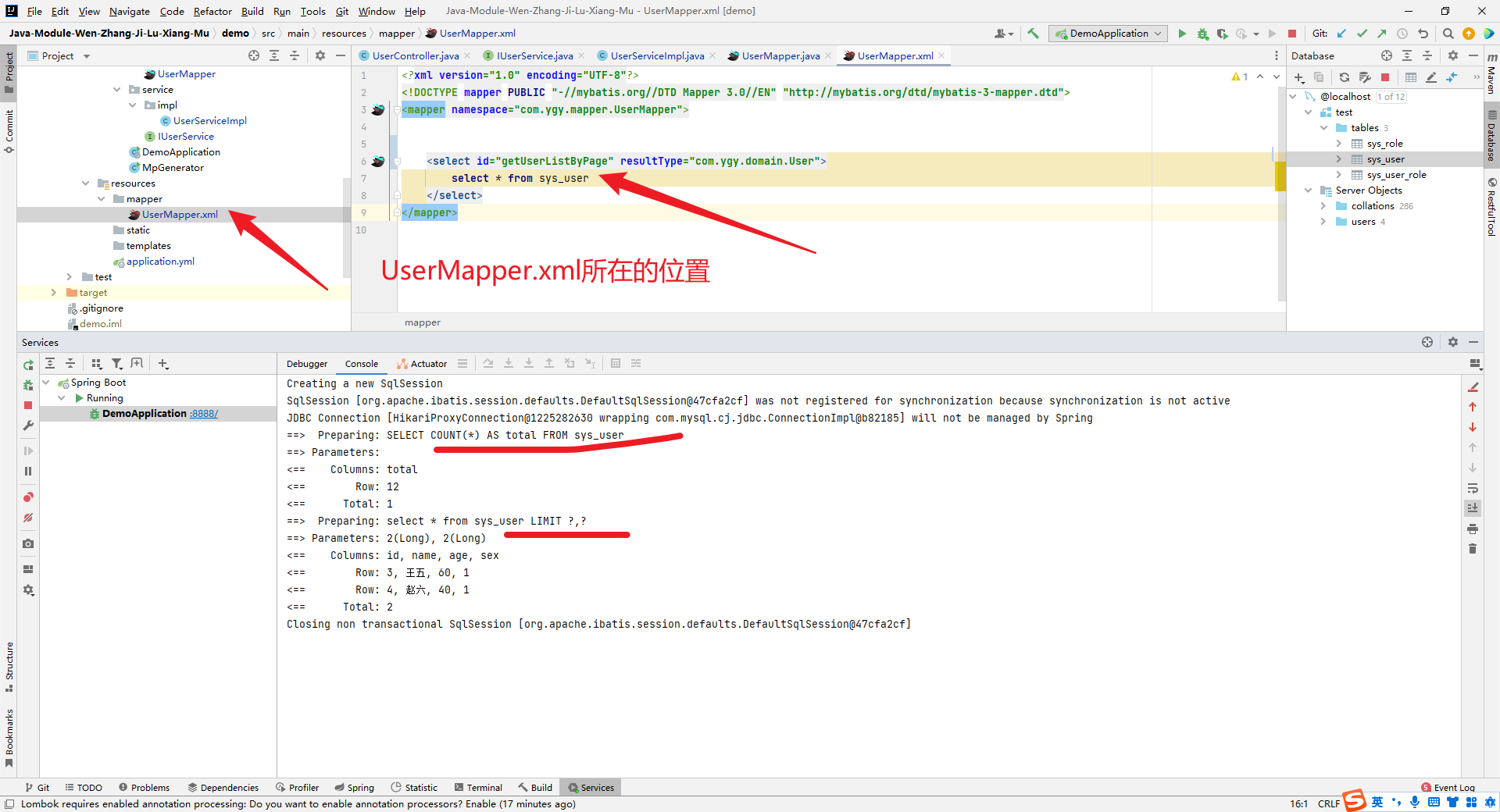Show Git history clock icon
This screenshot has height=812, width=1500.
[x=1402, y=34]
